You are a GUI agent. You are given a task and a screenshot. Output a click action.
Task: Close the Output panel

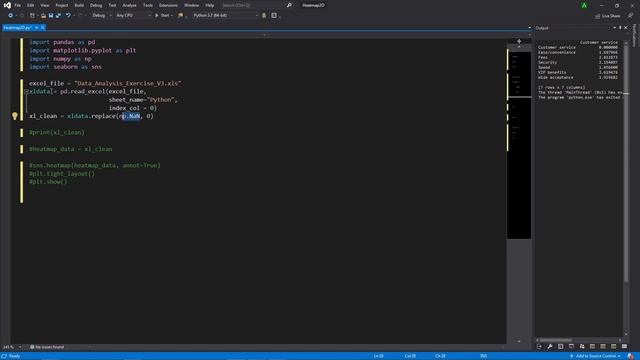(x=626, y=28)
